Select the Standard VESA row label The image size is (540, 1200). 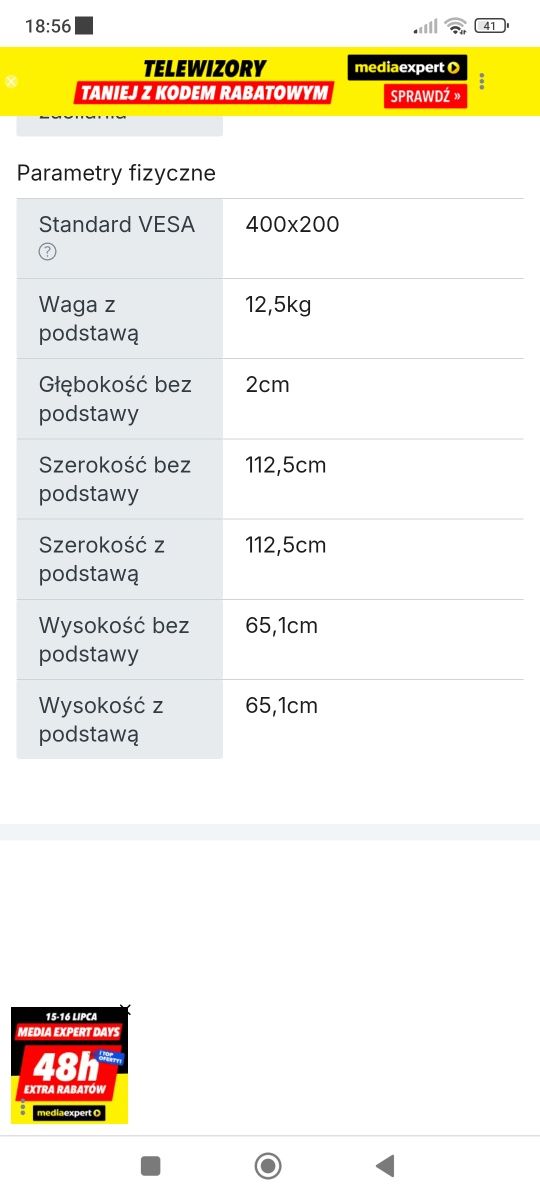117,225
